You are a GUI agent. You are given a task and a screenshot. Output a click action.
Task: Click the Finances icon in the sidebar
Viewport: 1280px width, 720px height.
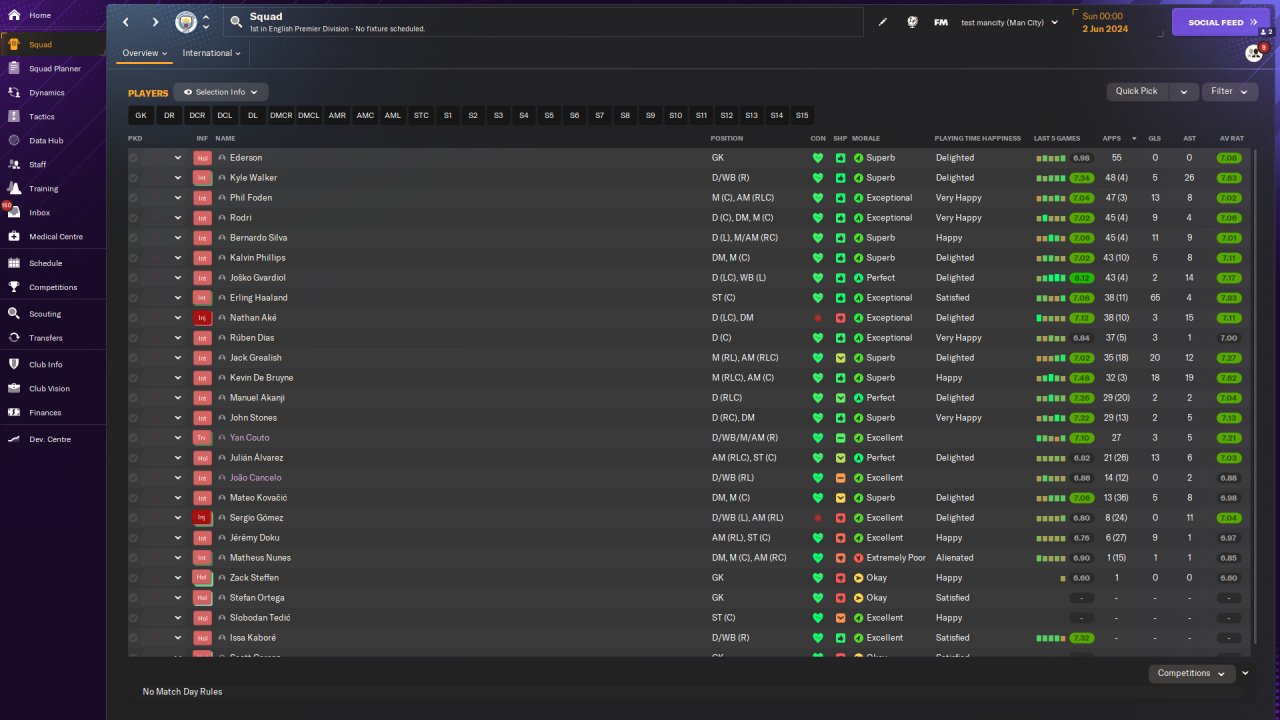click(x=14, y=412)
